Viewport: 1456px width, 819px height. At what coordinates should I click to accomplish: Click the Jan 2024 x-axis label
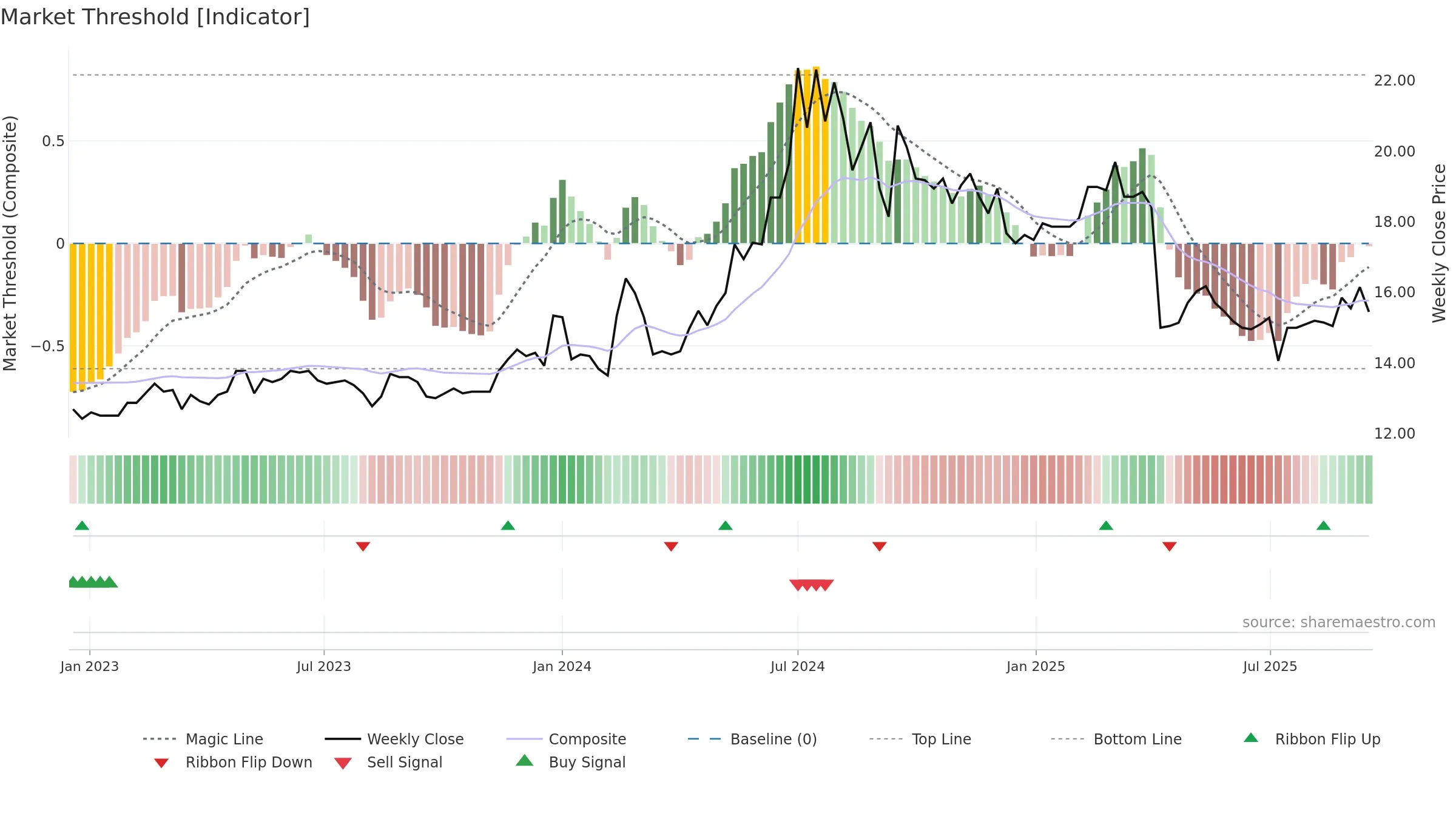click(562, 666)
